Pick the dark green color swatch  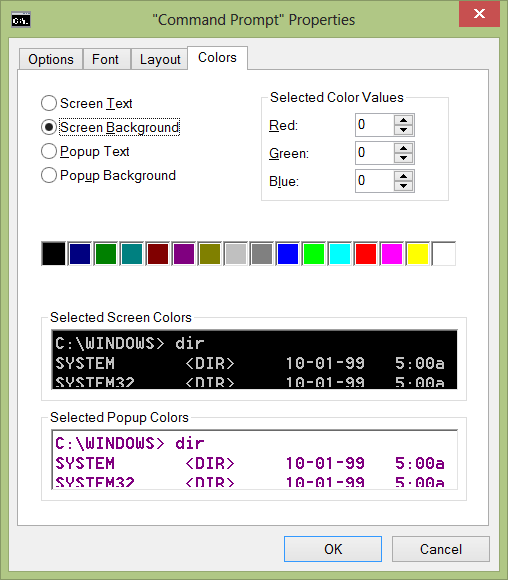(x=106, y=254)
